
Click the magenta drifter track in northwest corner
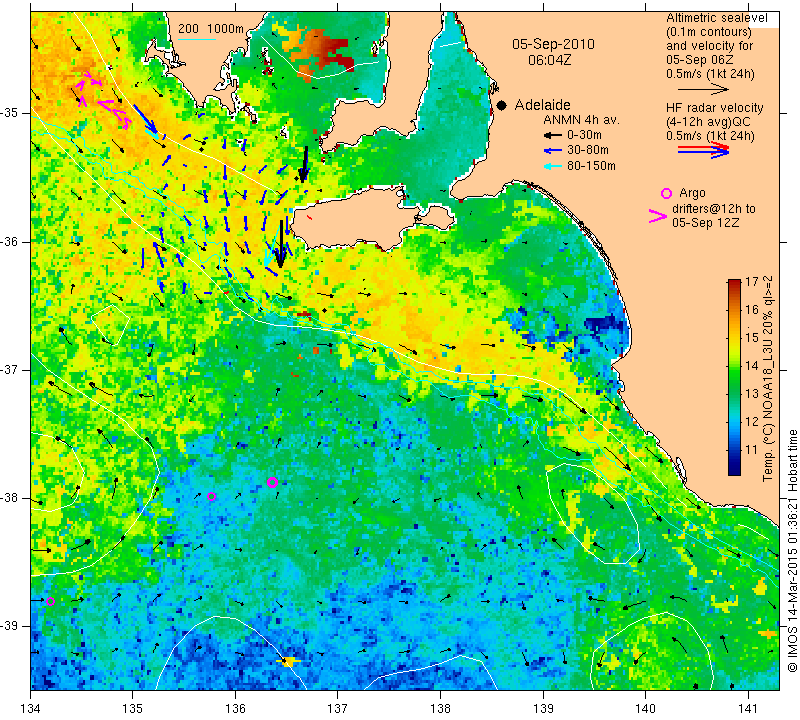tap(104, 98)
